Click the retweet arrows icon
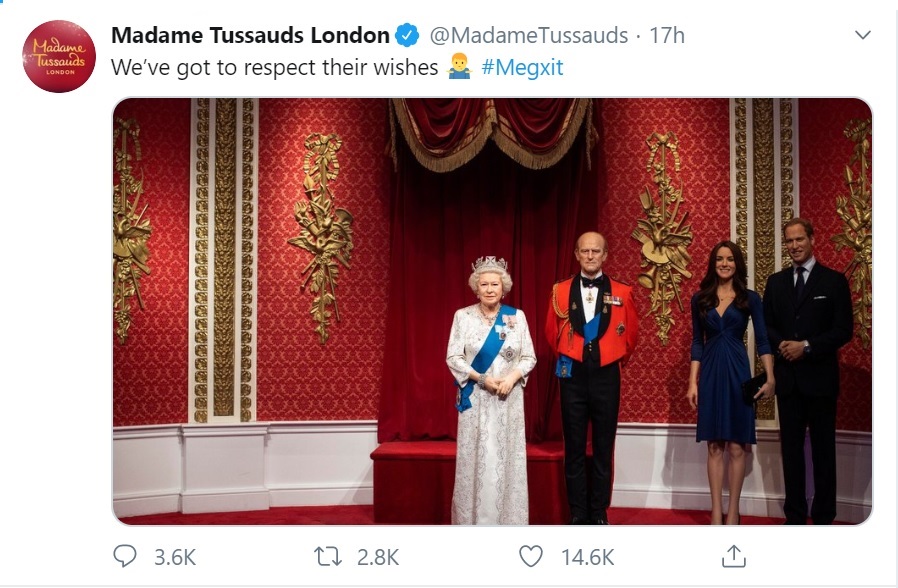Screen dimensions: 898x588 328,557
